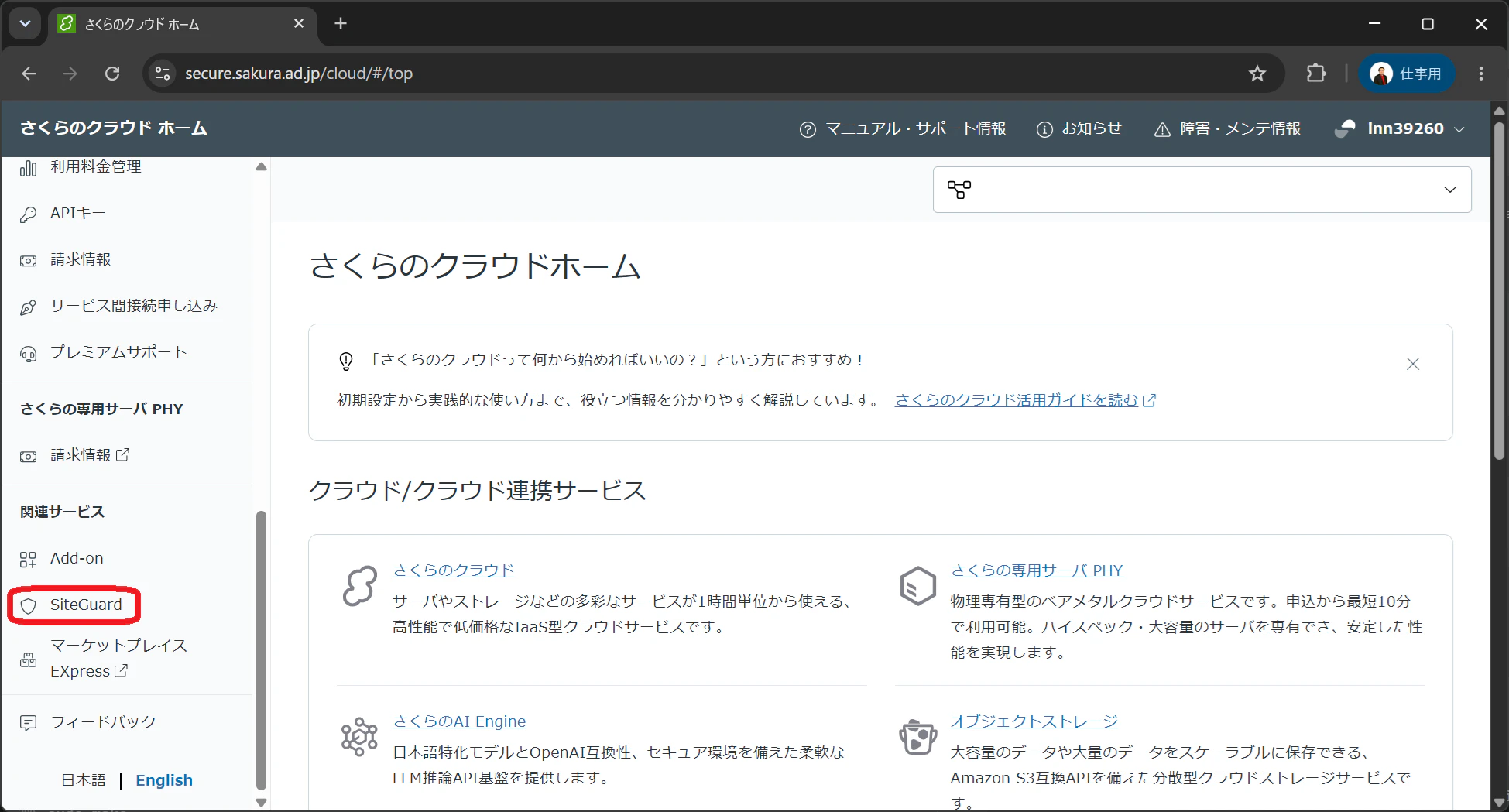Open the Chrome three-dot menu
The height and width of the screenshot is (812, 1509).
[x=1481, y=74]
